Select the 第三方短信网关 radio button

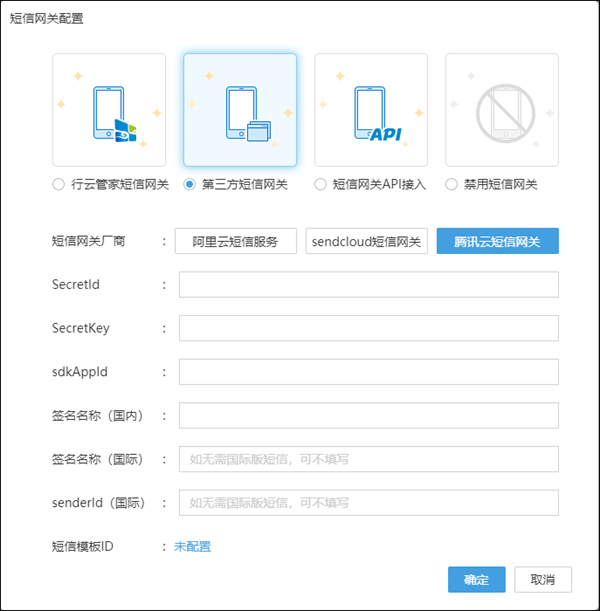click(190, 185)
